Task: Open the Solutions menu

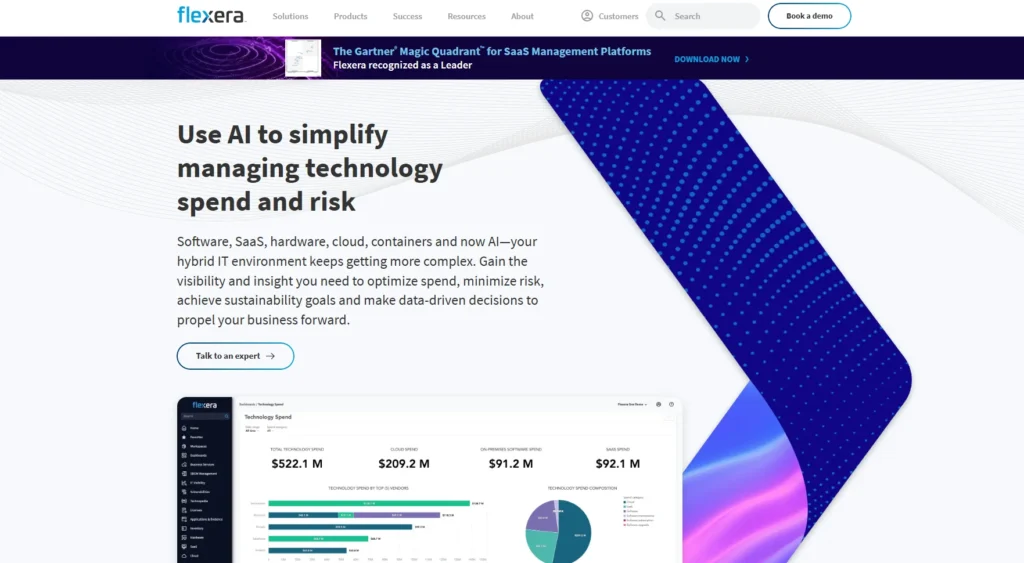Action: tap(290, 16)
